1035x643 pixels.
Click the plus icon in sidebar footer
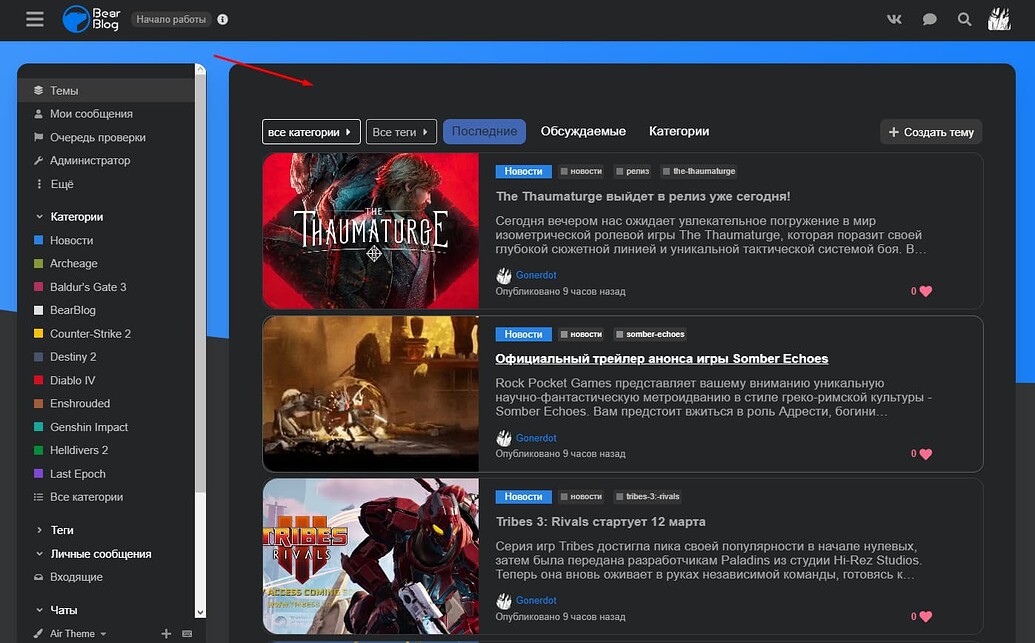(167, 633)
